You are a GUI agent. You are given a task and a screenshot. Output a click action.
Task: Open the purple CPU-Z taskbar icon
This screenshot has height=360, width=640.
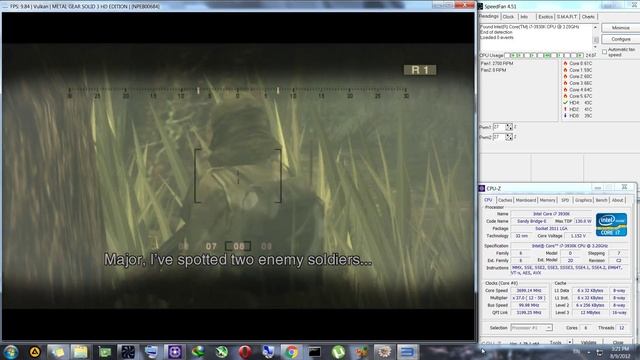click(x=175, y=352)
